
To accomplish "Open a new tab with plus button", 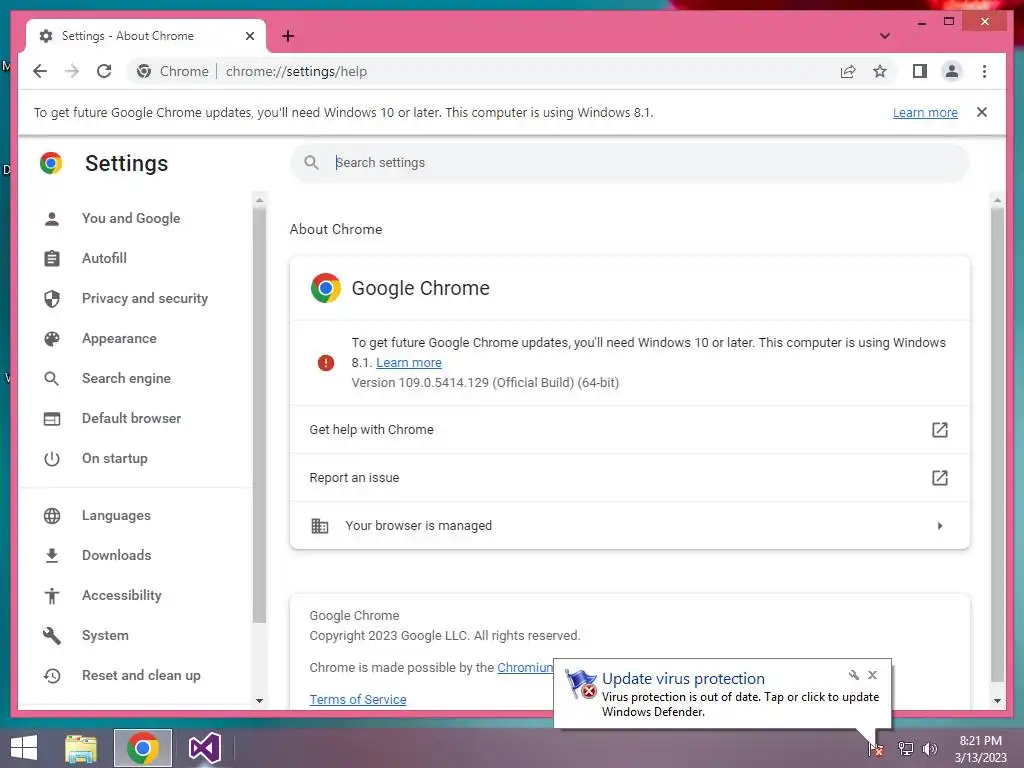I will point(288,36).
